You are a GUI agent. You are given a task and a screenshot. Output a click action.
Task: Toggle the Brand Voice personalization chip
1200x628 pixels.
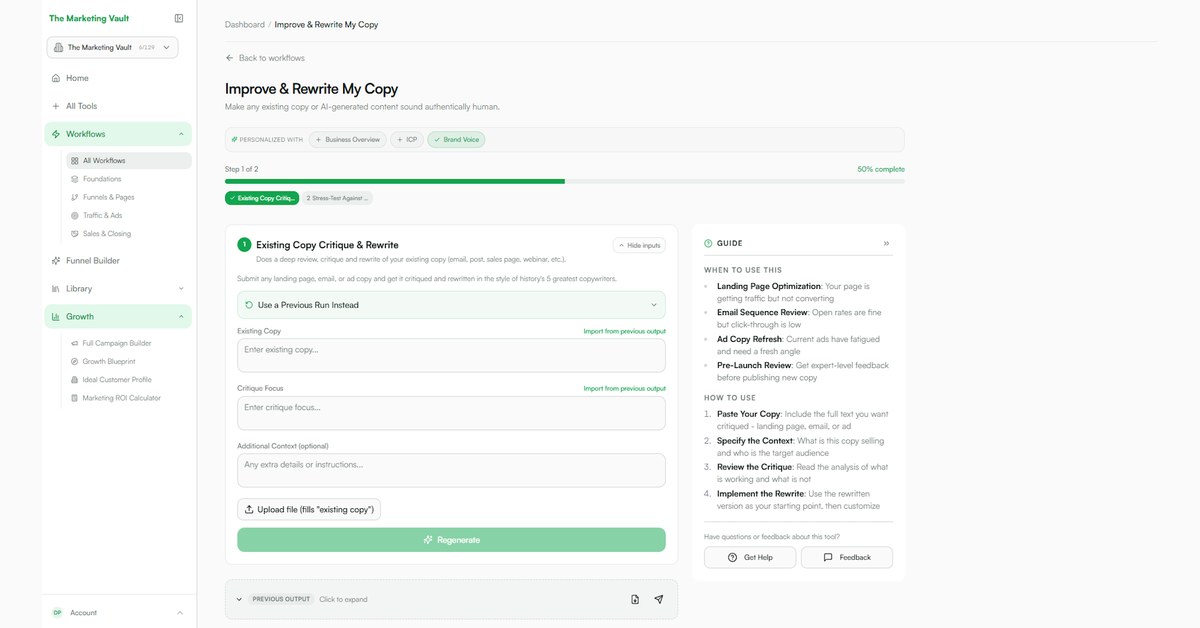tap(456, 140)
